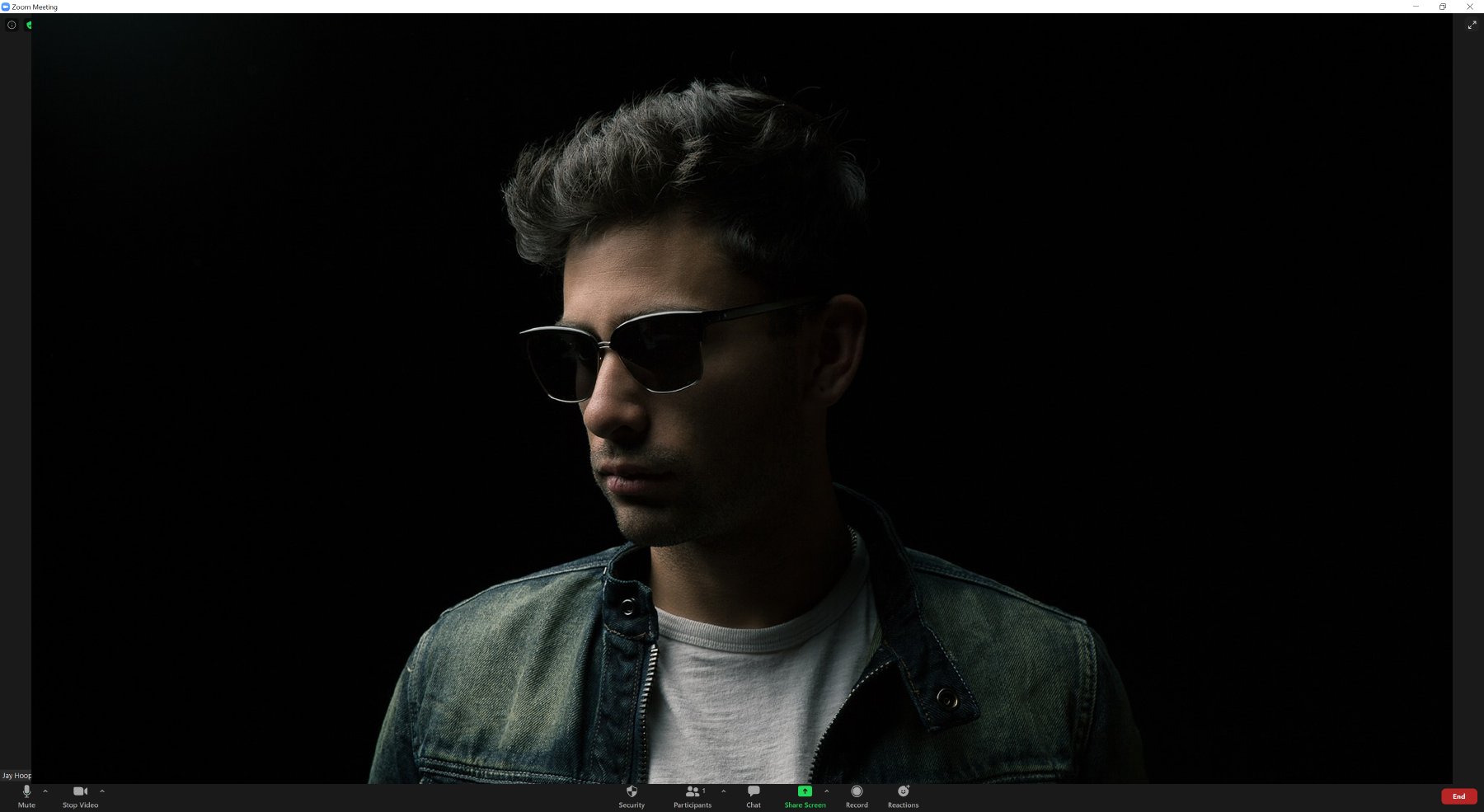Enter full screen using the arrows icon
Screen dimensions: 1484x812
(x=1472, y=26)
